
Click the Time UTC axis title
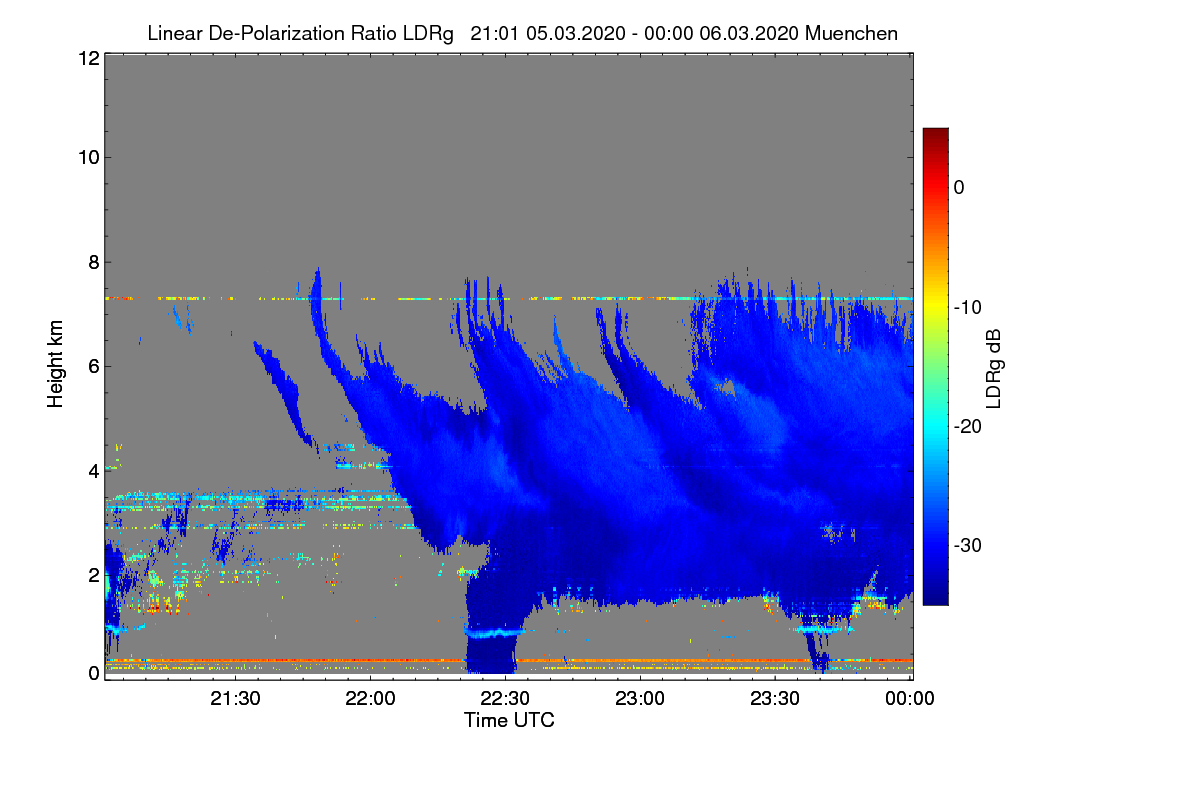[509, 720]
